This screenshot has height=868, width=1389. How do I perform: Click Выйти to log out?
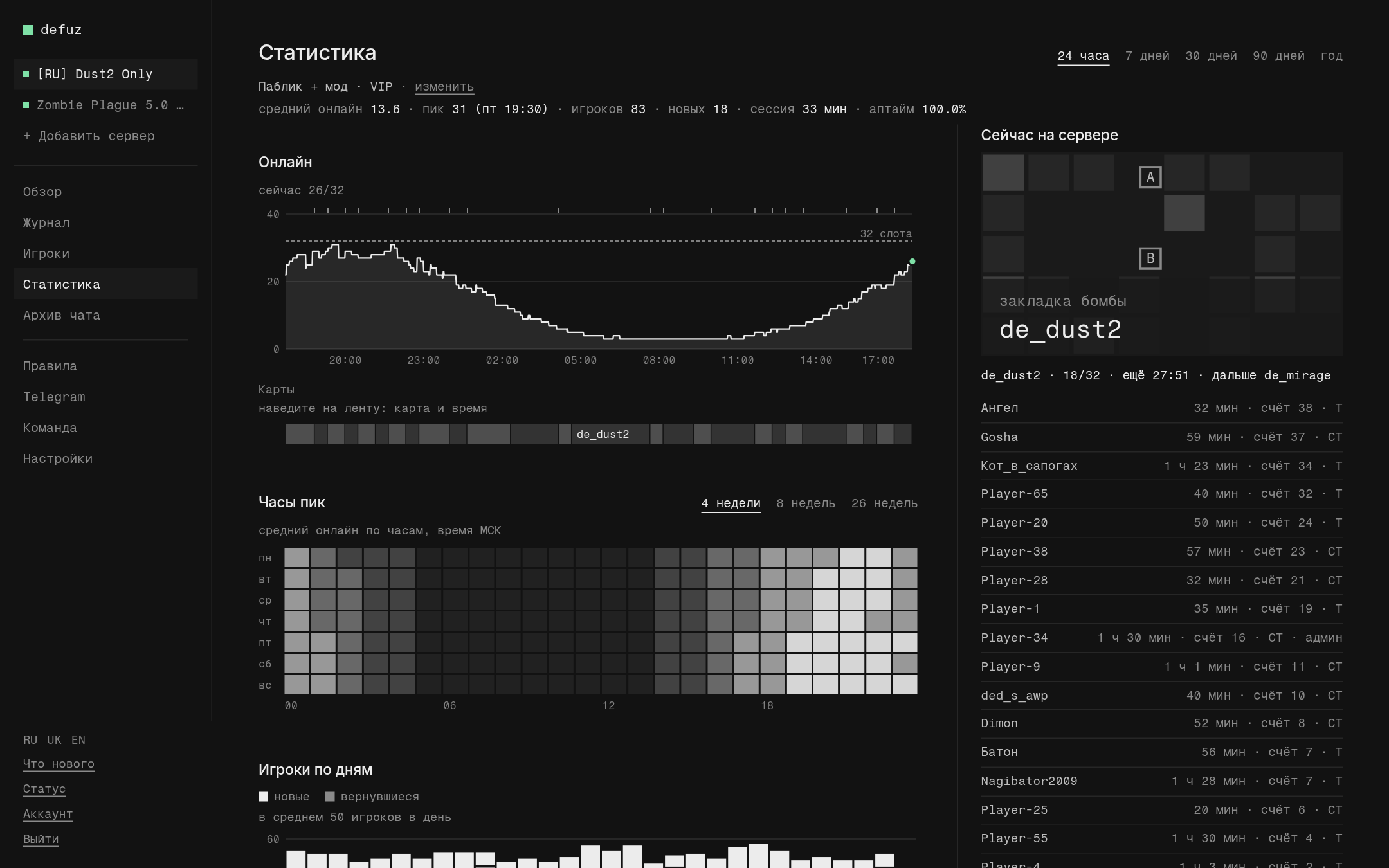click(x=41, y=839)
